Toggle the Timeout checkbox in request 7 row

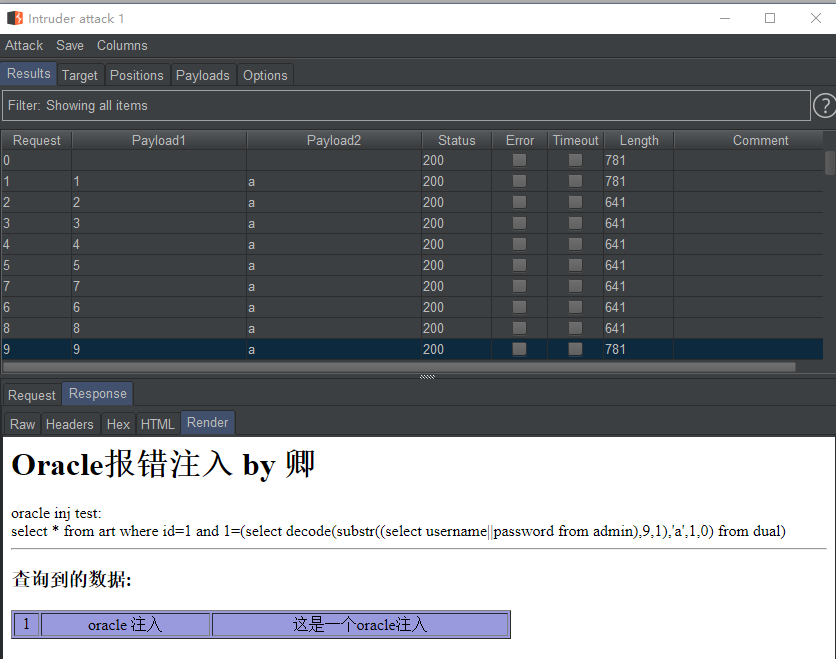pyautogui.click(x=575, y=286)
